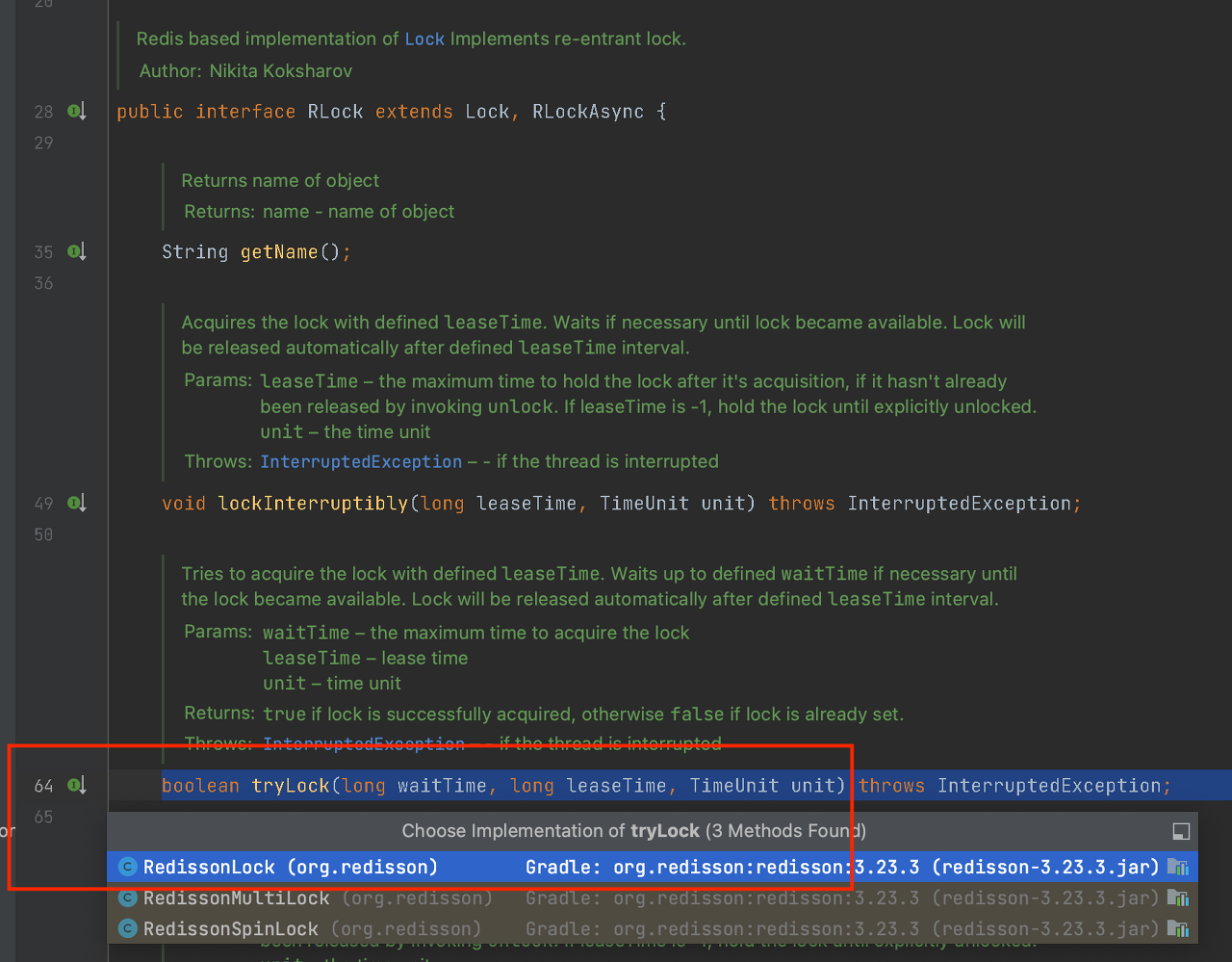Open popup in Find tool window icon
The image size is (1232, 962).
pyautogui.click(x=1181, y=831)
